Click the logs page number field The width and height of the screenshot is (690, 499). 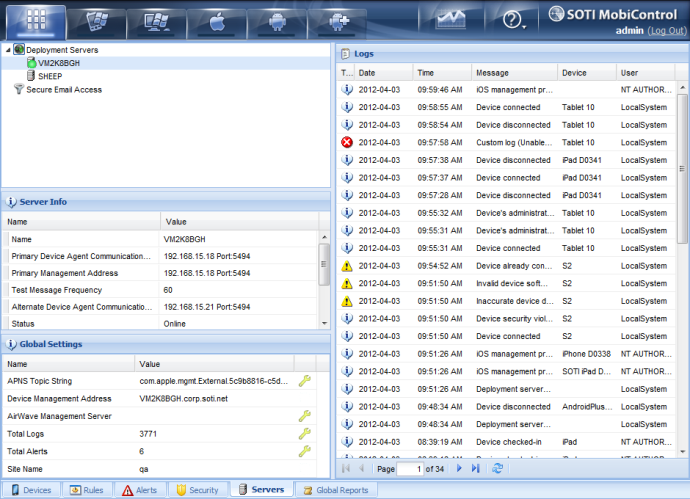click(410, 469)
